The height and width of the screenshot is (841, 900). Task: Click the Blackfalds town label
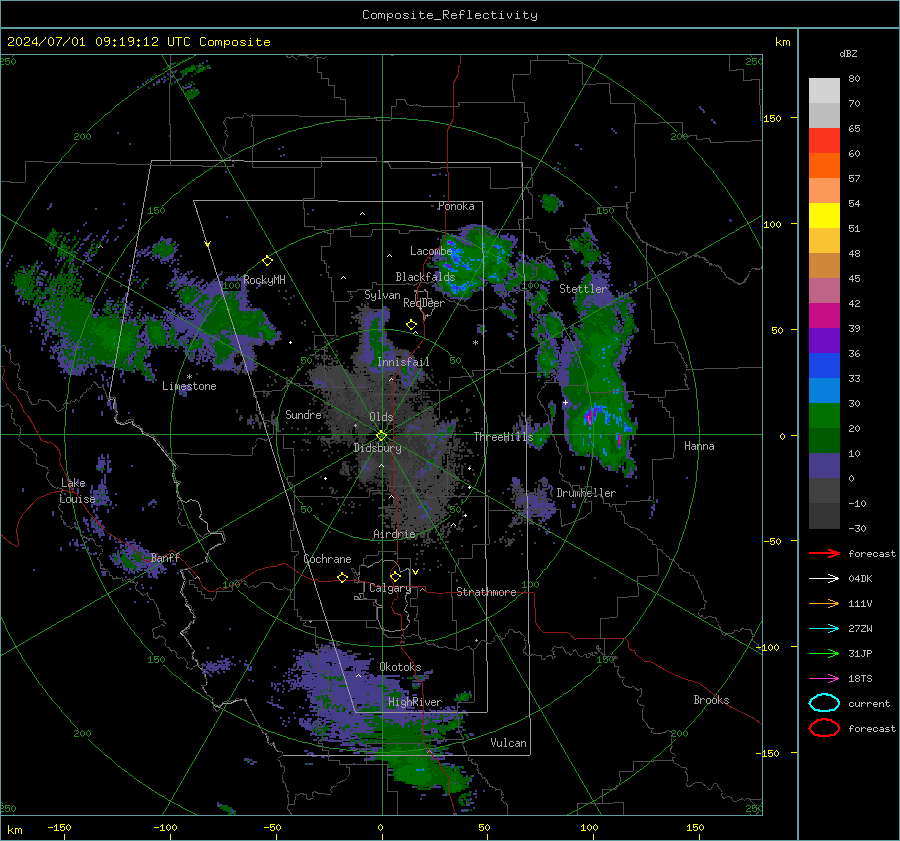click(x=425, y=277)
